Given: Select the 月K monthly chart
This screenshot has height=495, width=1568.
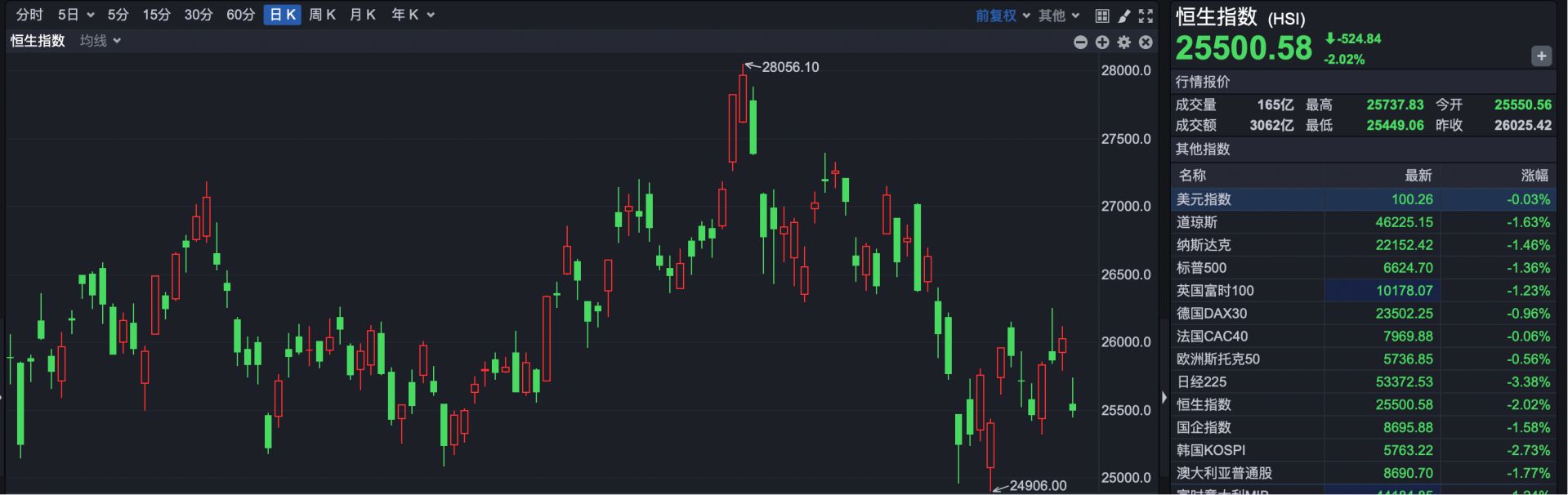Looking at the screenshot, I should point(362,15).
